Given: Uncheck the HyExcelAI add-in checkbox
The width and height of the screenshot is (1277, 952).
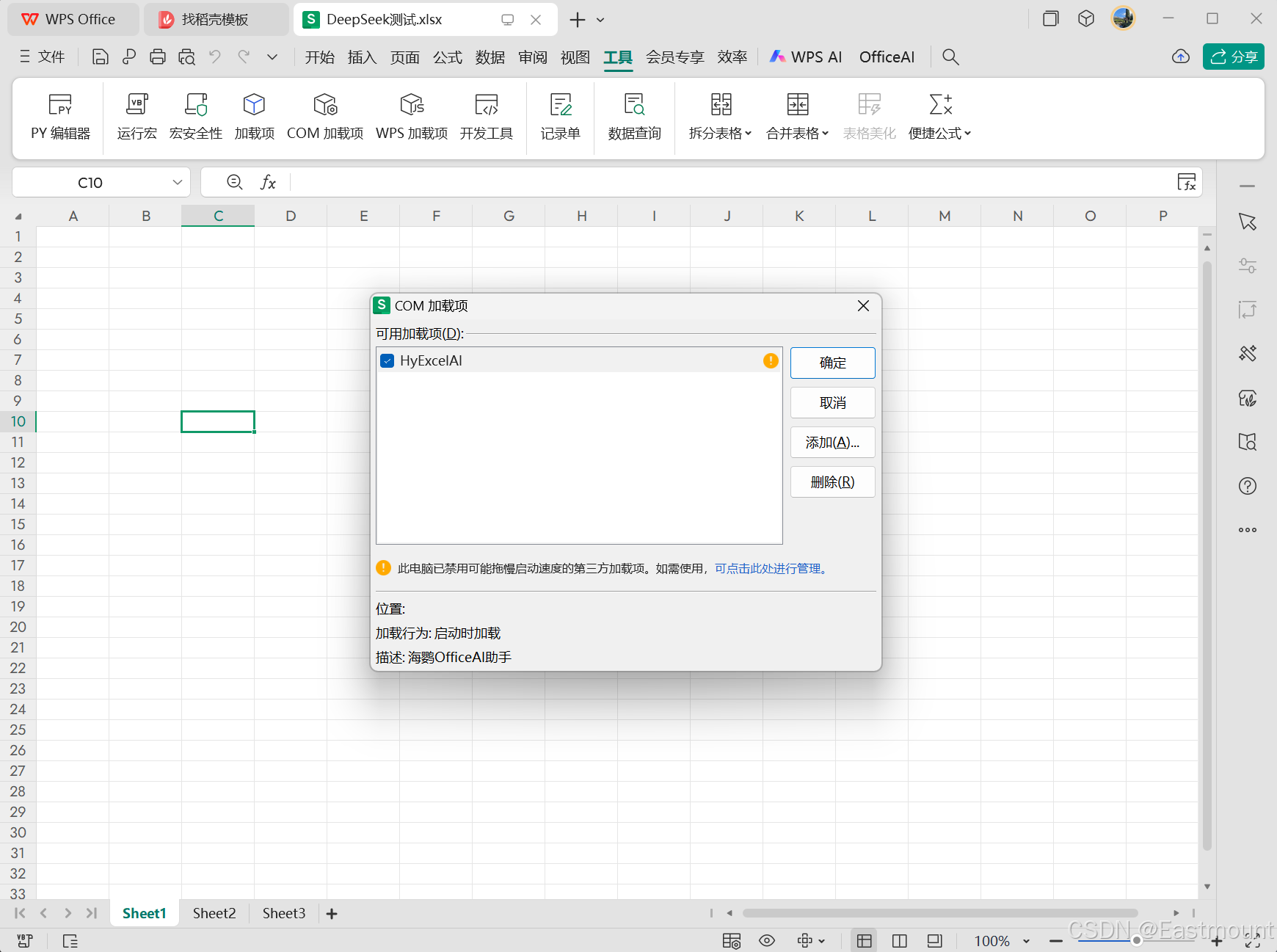Looking at the screenshot, I should tap(388, 360).
